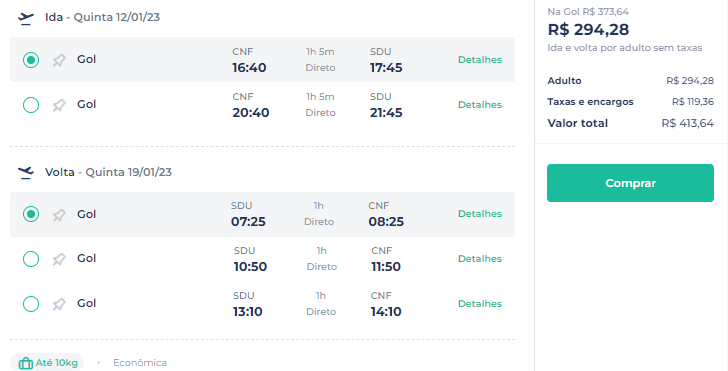Open Detalhes for the 13:10 return flight
The height and width of the screenshot is (371, 728).
click(480, 304)
